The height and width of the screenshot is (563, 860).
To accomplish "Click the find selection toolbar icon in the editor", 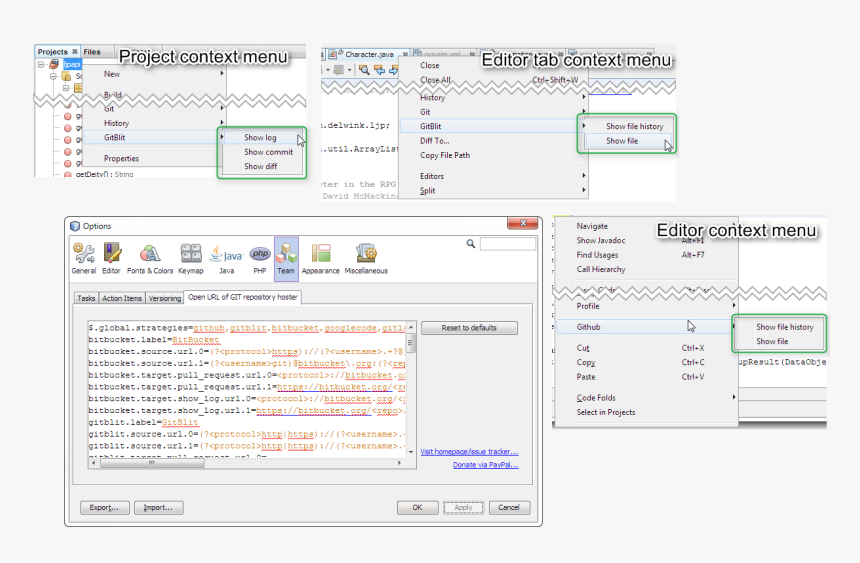I will [x=364, y=70].
